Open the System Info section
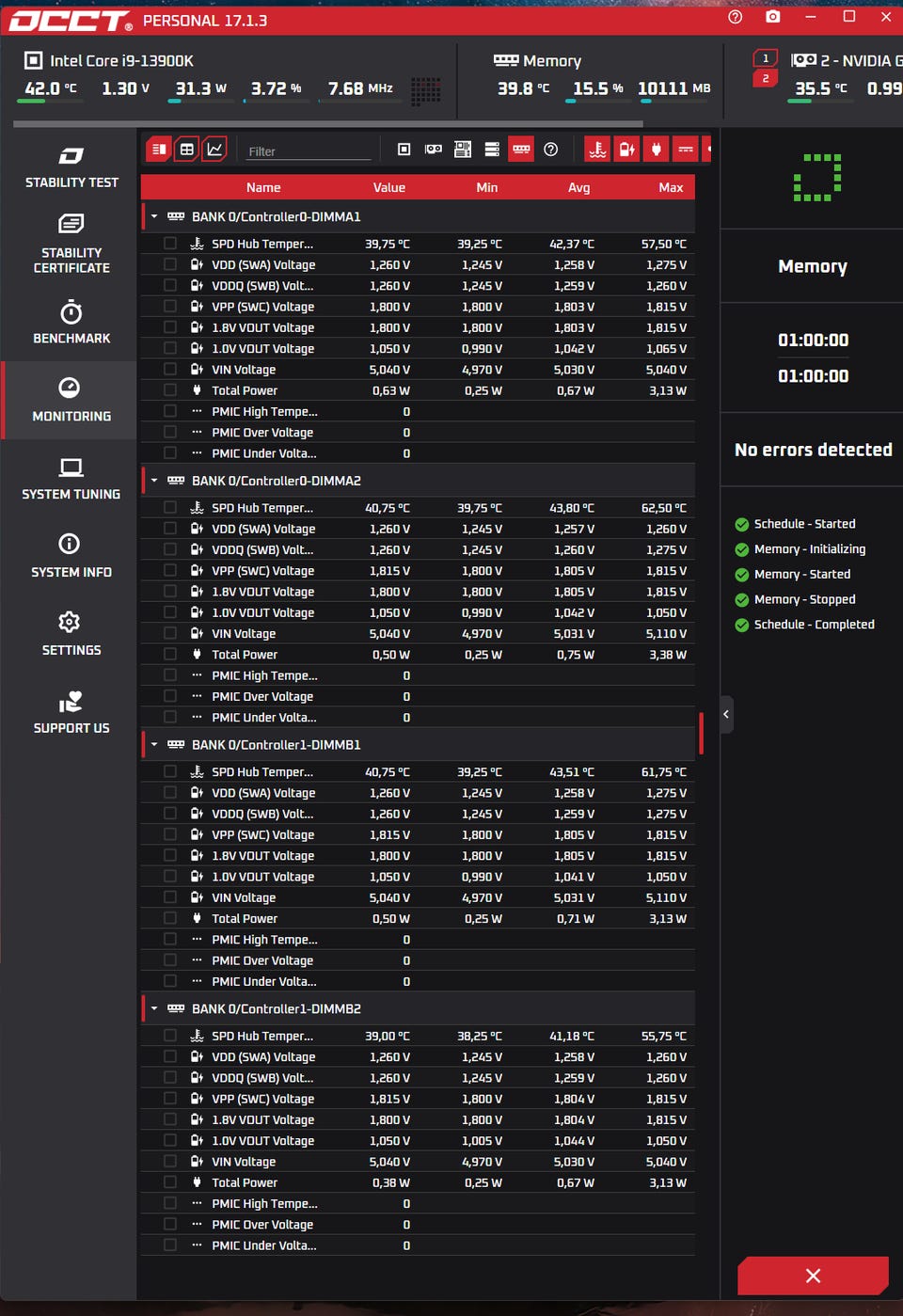Screen dimensions: 903x1316 coord(71,557)
